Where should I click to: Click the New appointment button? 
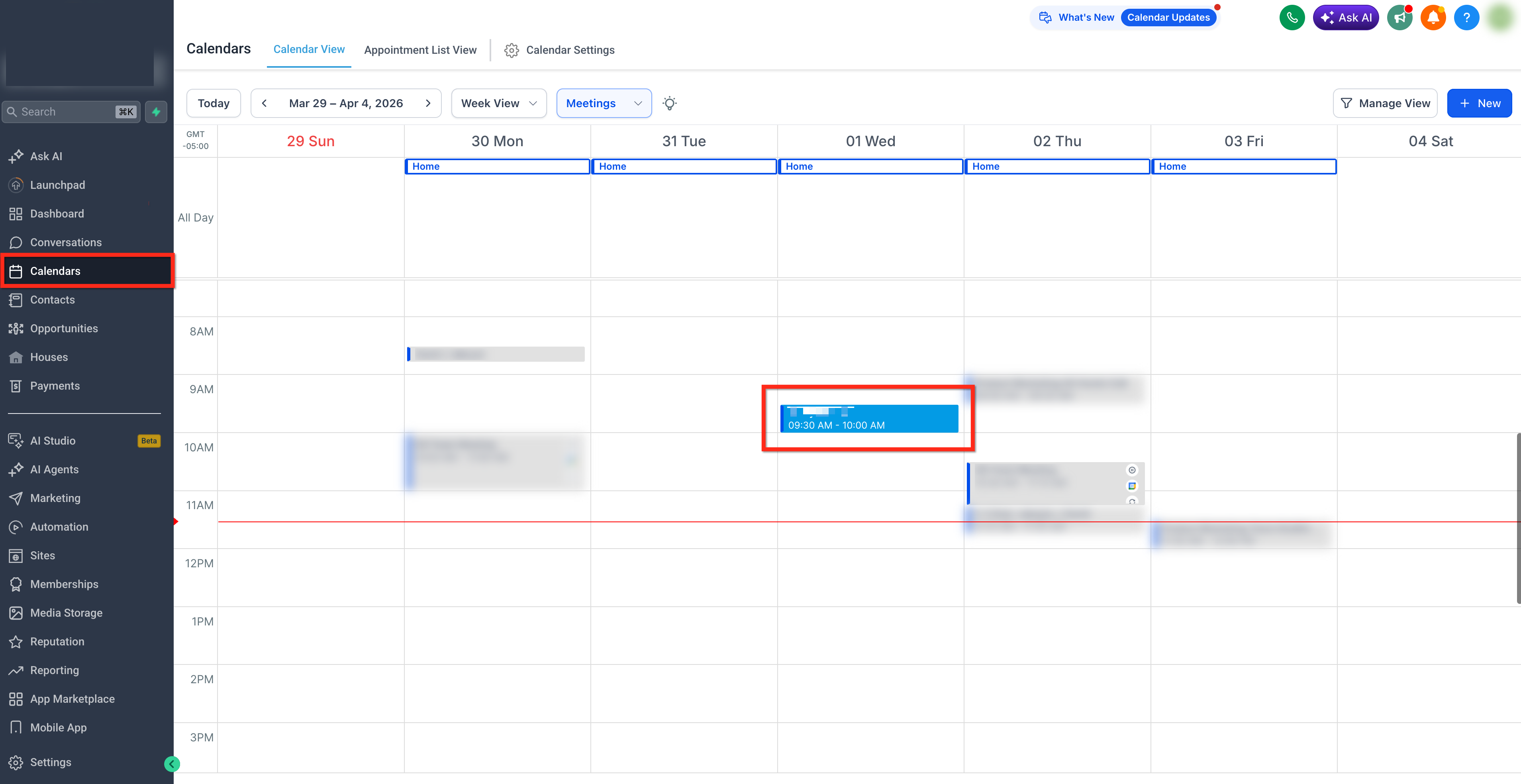[1479, 103]
